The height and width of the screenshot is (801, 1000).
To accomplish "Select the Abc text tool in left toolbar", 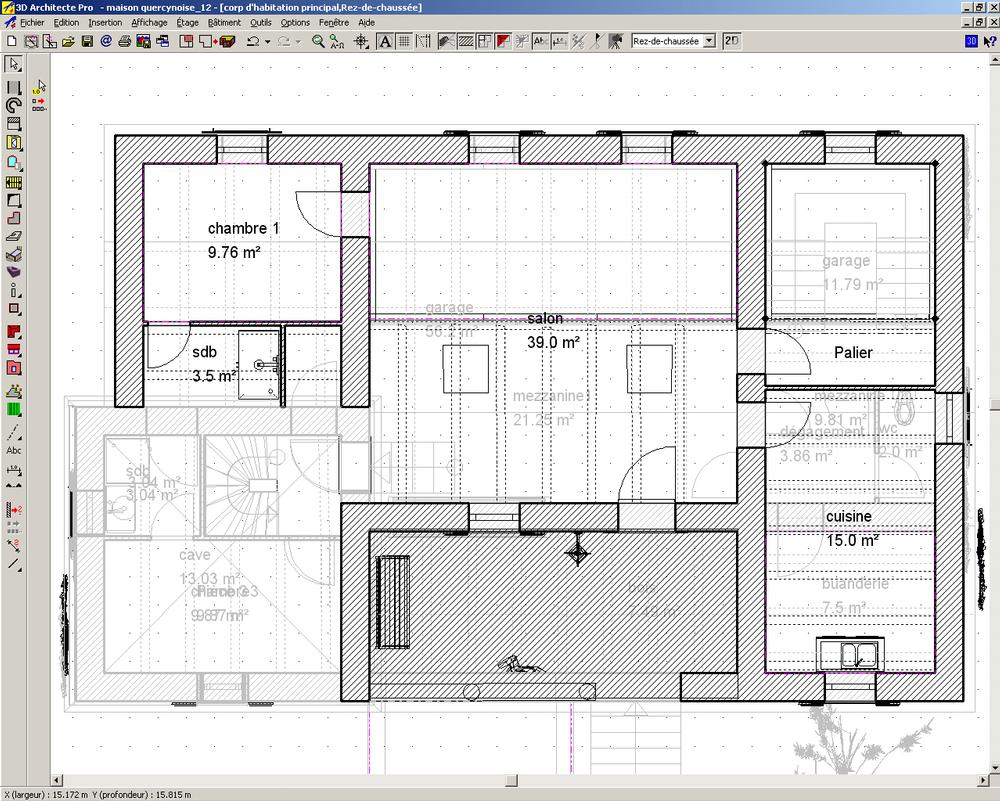I will 14,451.
